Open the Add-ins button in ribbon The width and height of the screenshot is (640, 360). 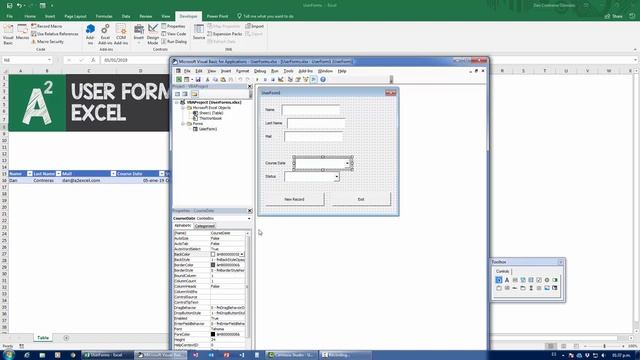[x=90, y=34]
